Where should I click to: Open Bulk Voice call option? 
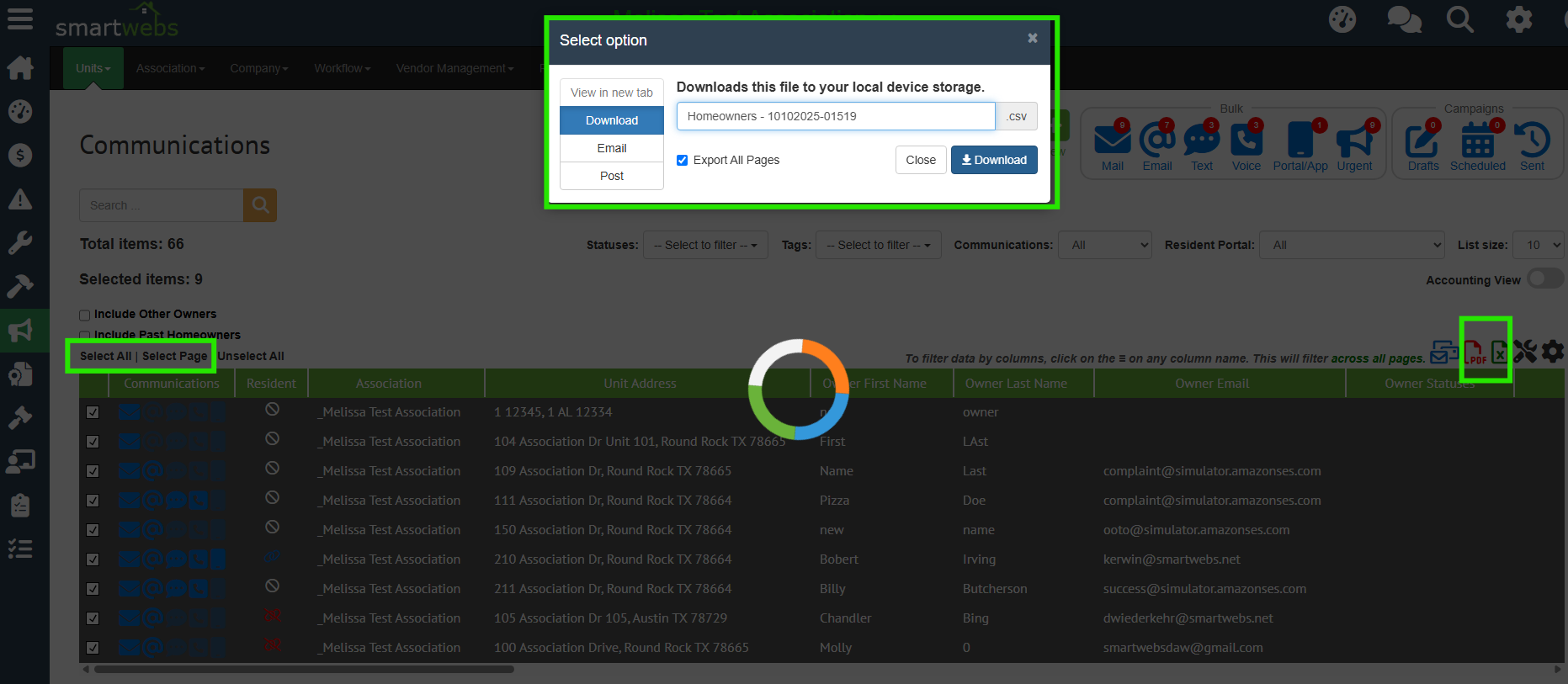pos(1246,145)
